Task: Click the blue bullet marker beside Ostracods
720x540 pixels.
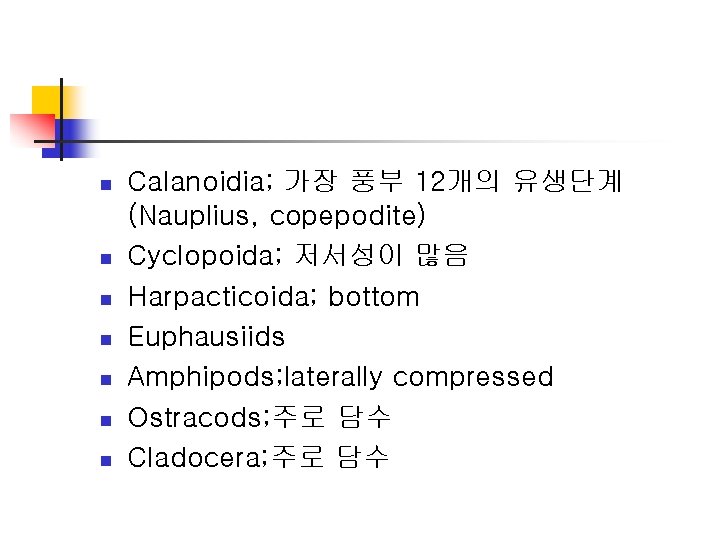Action: point(106,421)
